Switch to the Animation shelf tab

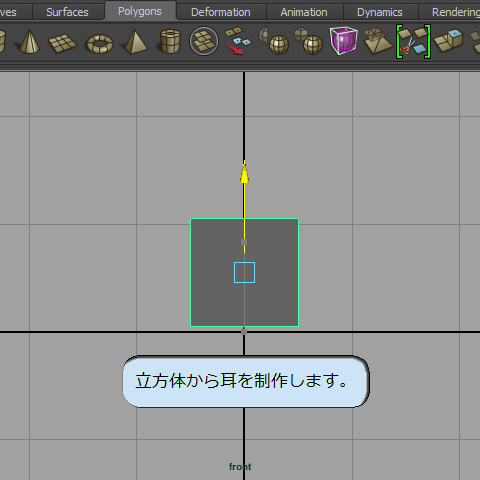pyautogui.click(x=304, y=12)
